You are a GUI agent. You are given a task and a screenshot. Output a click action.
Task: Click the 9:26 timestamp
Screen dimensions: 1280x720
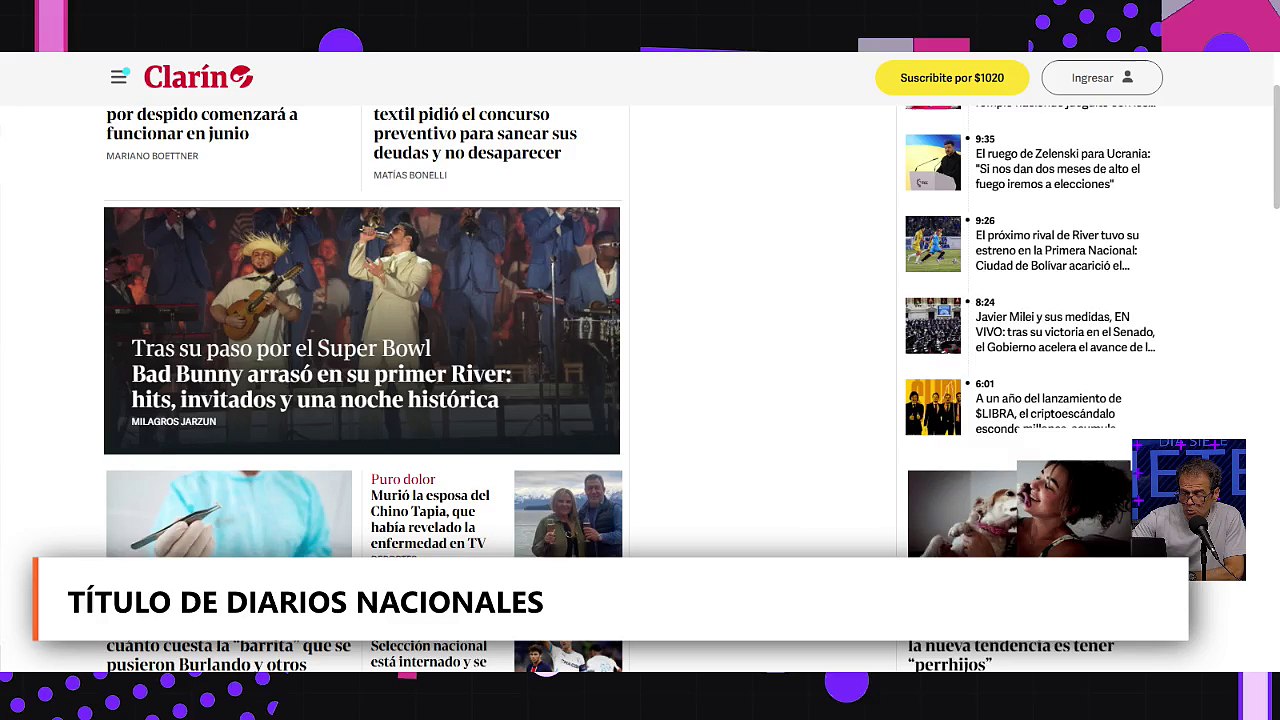pos(985,221)
